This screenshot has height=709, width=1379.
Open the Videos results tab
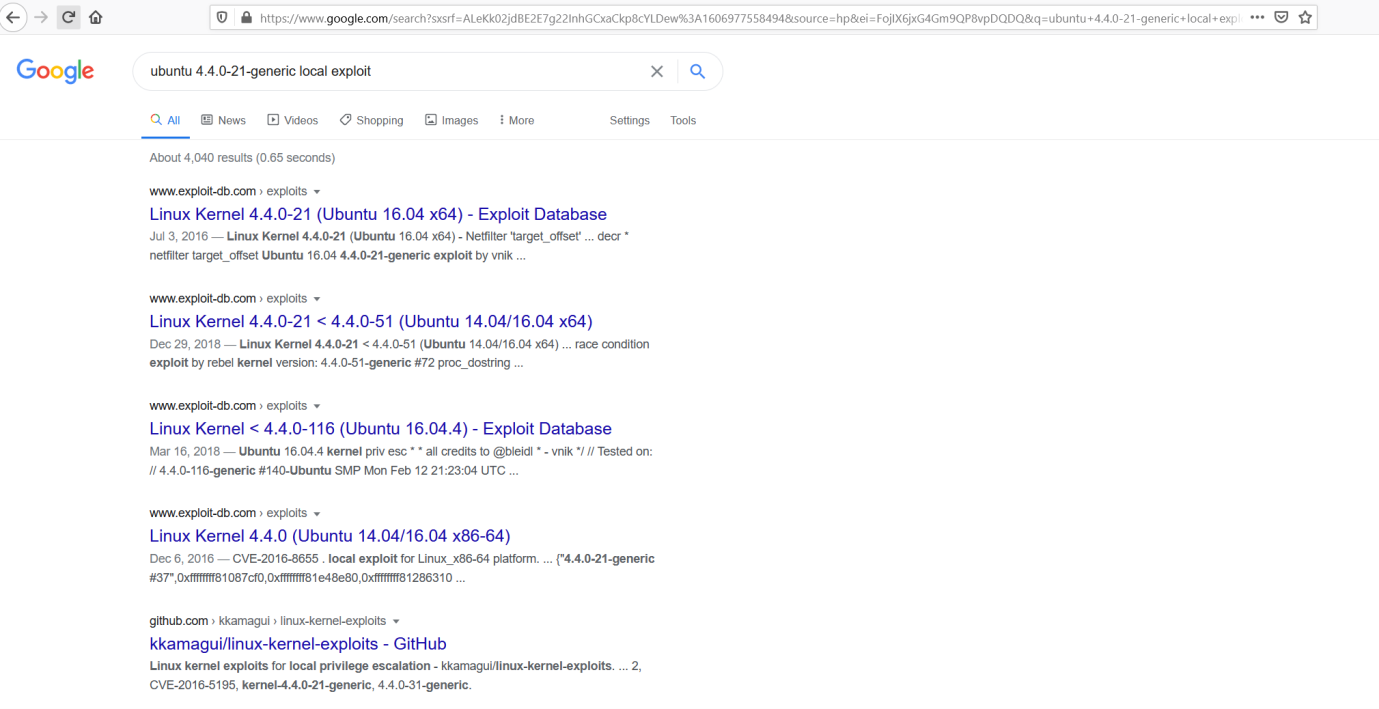tap(292, 120)
